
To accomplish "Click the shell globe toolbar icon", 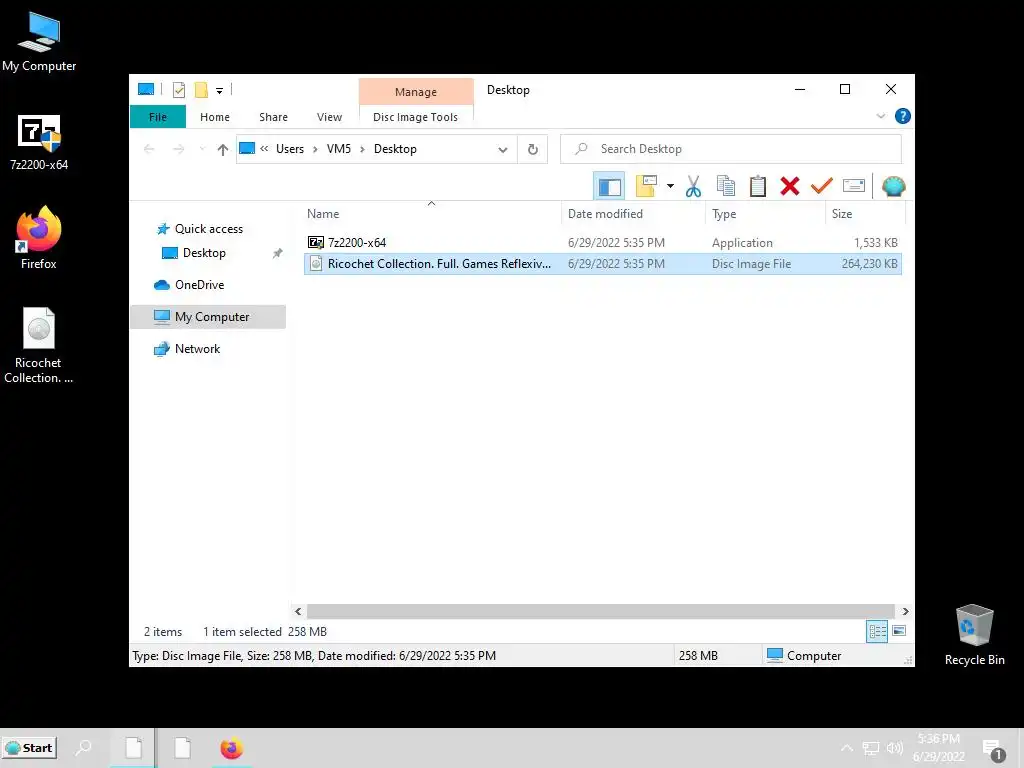I will 893,186.
